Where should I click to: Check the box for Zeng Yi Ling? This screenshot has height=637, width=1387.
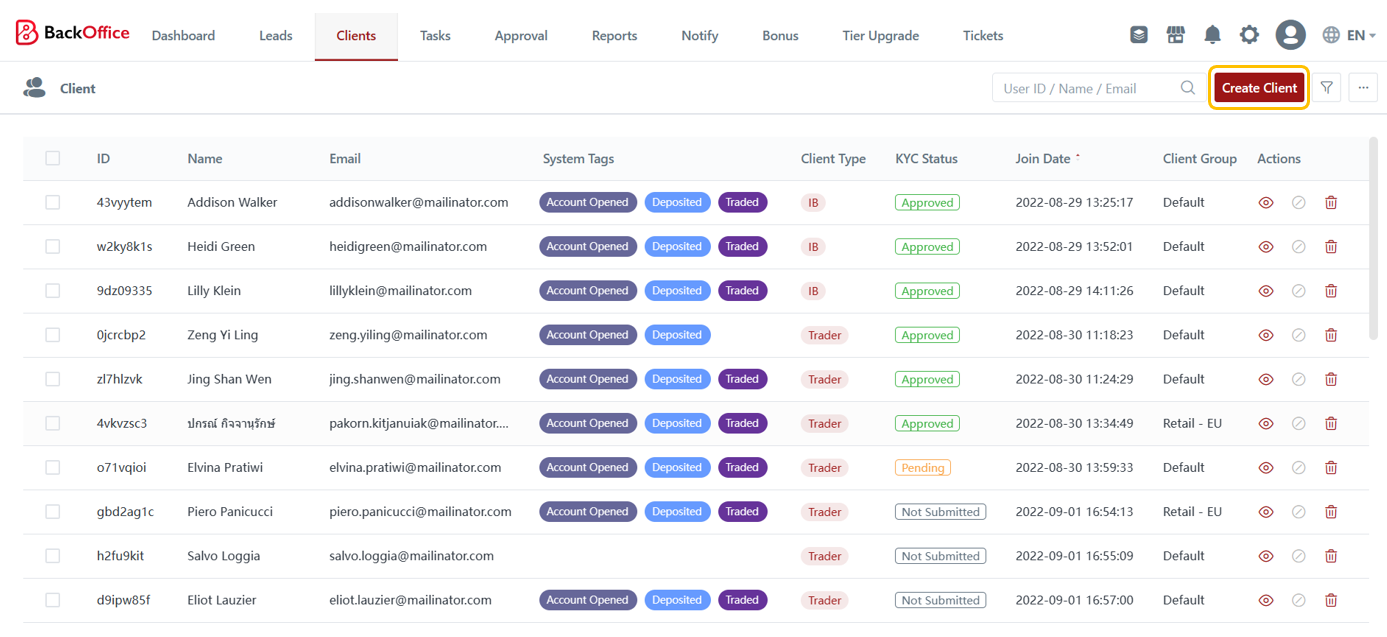pyautogui.click(x=53, y=335)
